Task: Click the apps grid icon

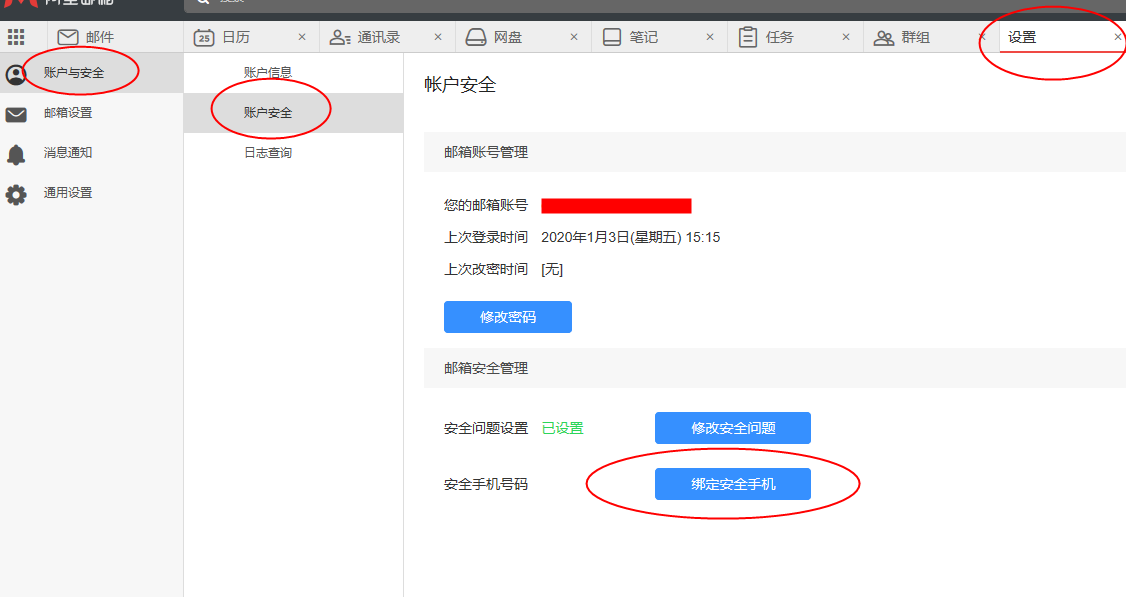Action: [x=16, y=37]
